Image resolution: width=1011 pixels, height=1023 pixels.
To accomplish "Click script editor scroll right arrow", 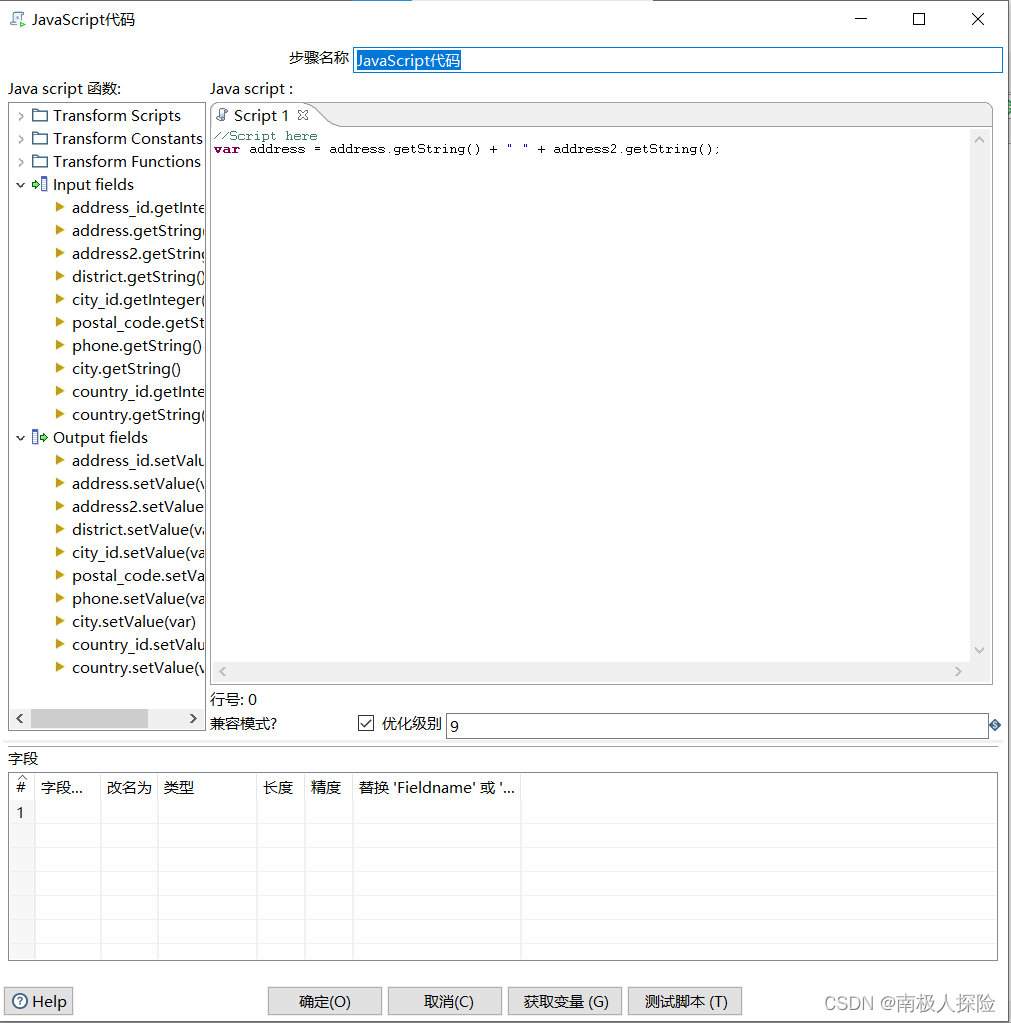I will pyautogui.click(x=958, y=671).
